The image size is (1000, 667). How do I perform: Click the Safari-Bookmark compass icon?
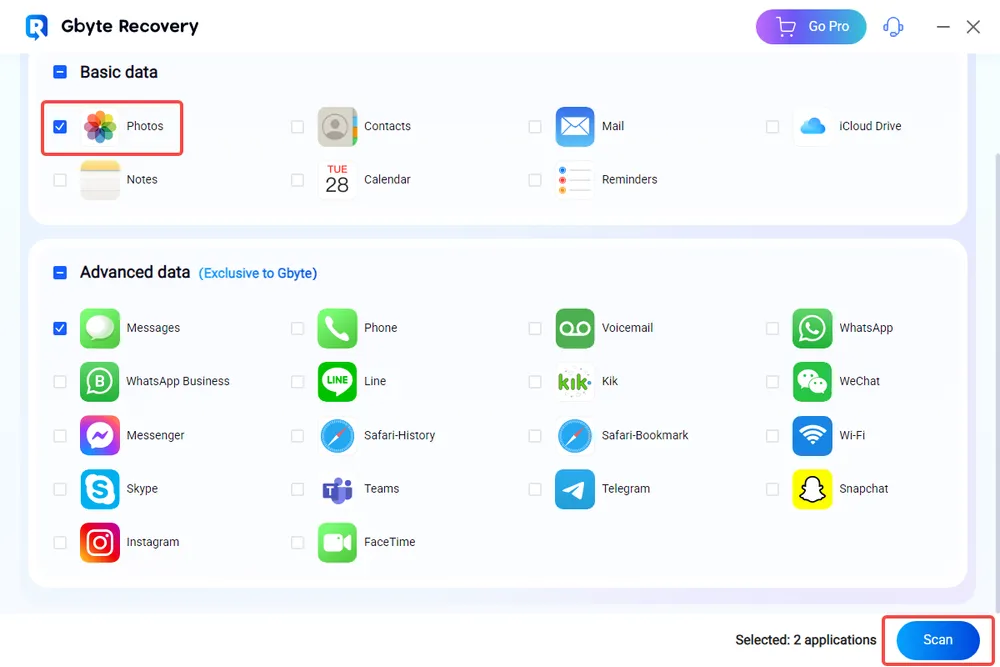(x=575, y=436)
